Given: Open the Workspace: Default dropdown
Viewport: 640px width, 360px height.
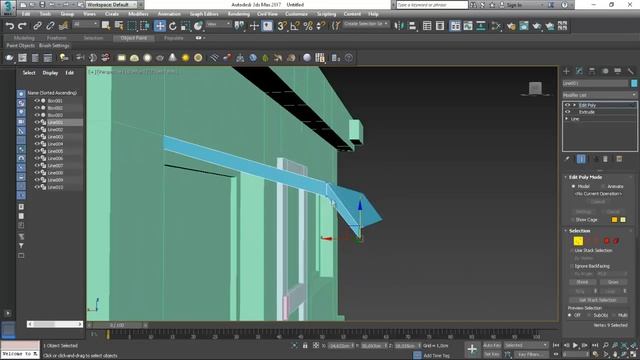Looking at the screenshot, I should pos(112,4).
